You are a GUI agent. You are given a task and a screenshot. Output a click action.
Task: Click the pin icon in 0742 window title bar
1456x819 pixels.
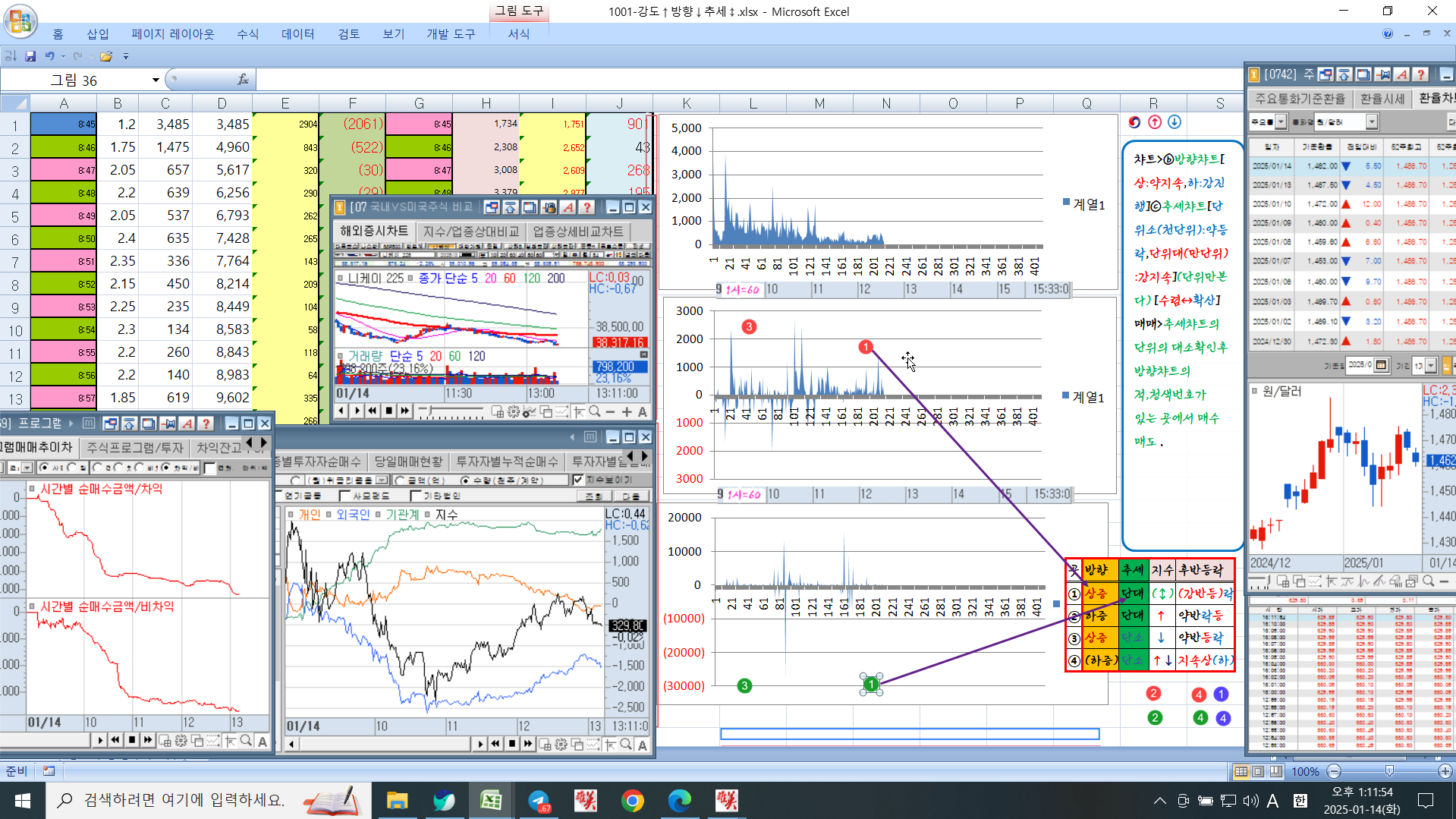click(x=1382, y=74)
